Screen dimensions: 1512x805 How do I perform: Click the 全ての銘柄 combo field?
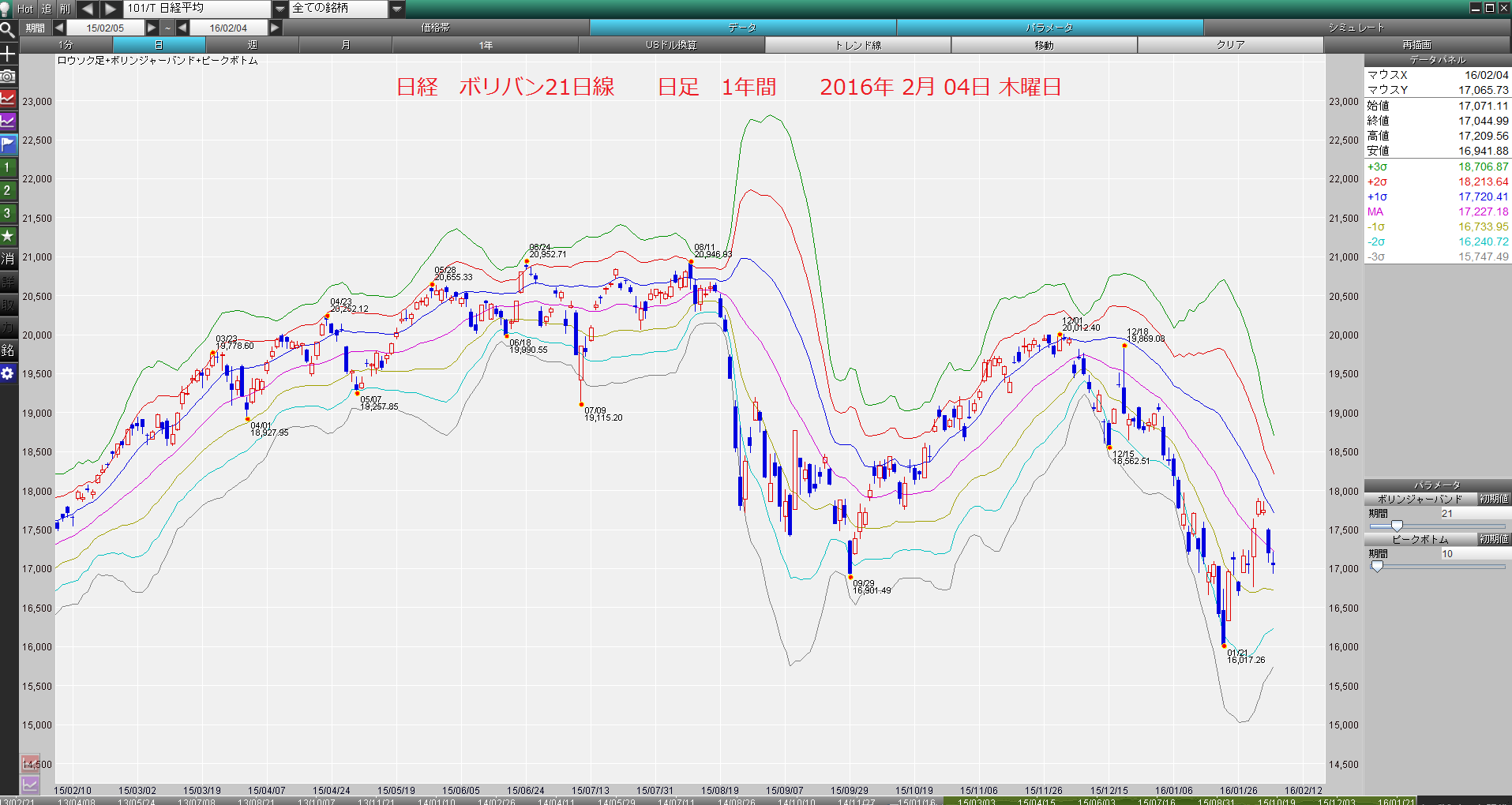tap(340, 9)
